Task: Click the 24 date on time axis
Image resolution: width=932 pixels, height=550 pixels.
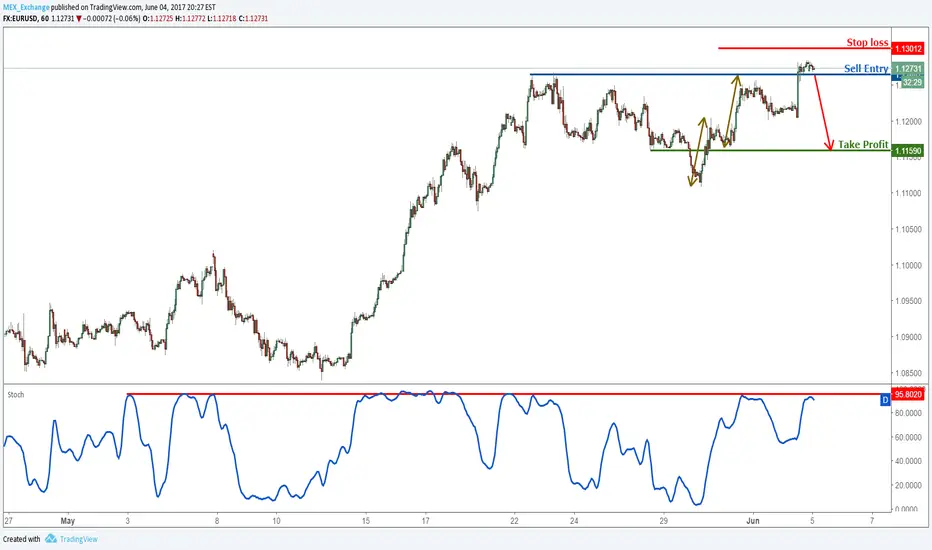Action: pos(574,521)
